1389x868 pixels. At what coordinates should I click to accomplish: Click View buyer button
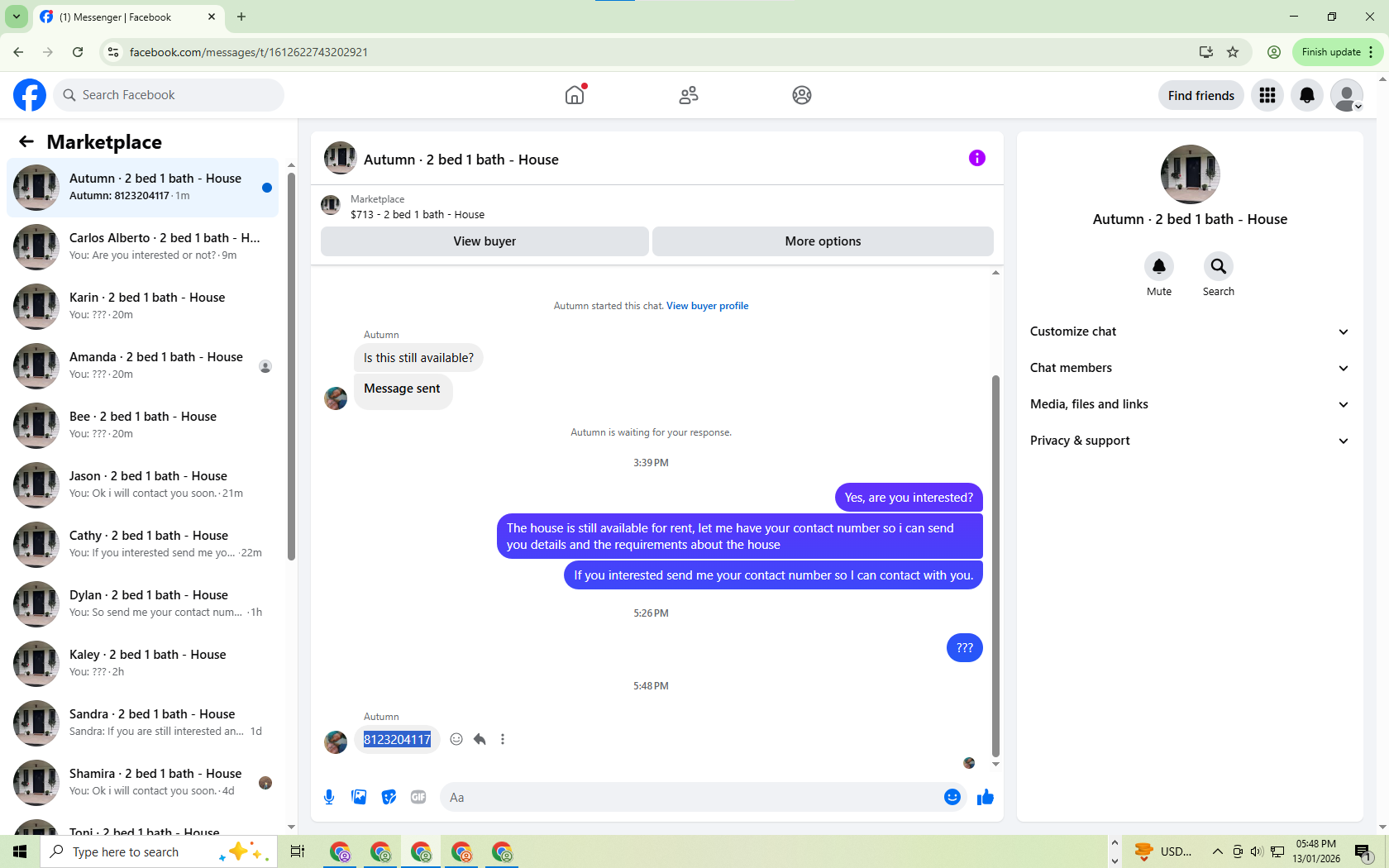[484, 241]
